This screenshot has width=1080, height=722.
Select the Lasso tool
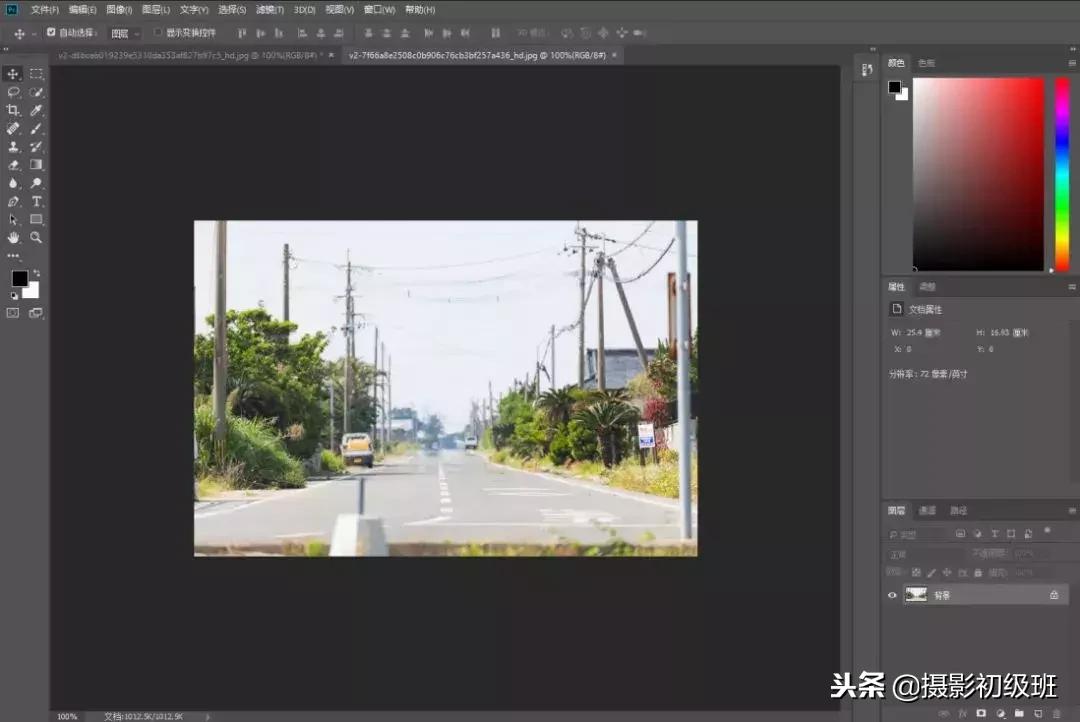[x=13, y=92]
